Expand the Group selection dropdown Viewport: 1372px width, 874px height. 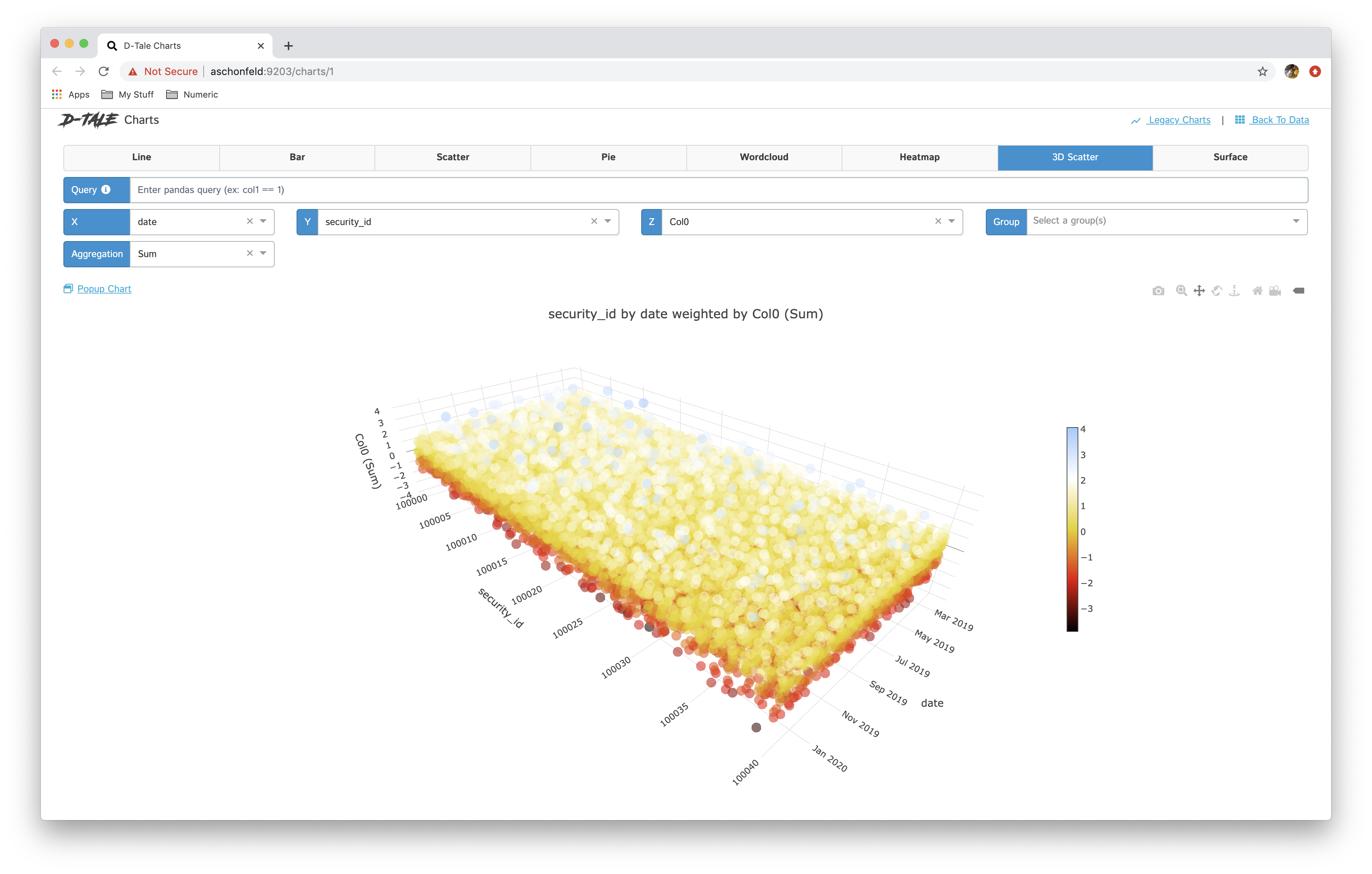click(1295, 221)
